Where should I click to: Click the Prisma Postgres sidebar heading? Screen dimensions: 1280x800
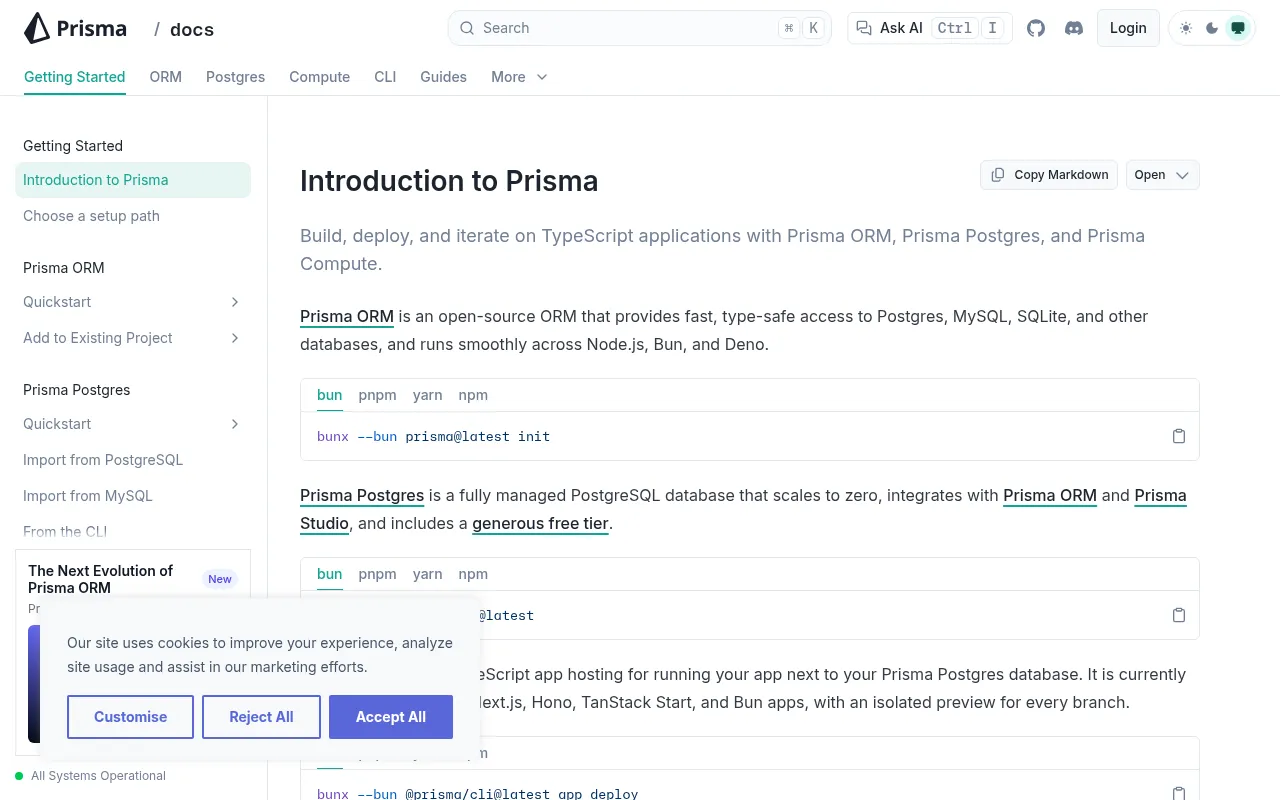pyautogui.click(x=77, y=390)
